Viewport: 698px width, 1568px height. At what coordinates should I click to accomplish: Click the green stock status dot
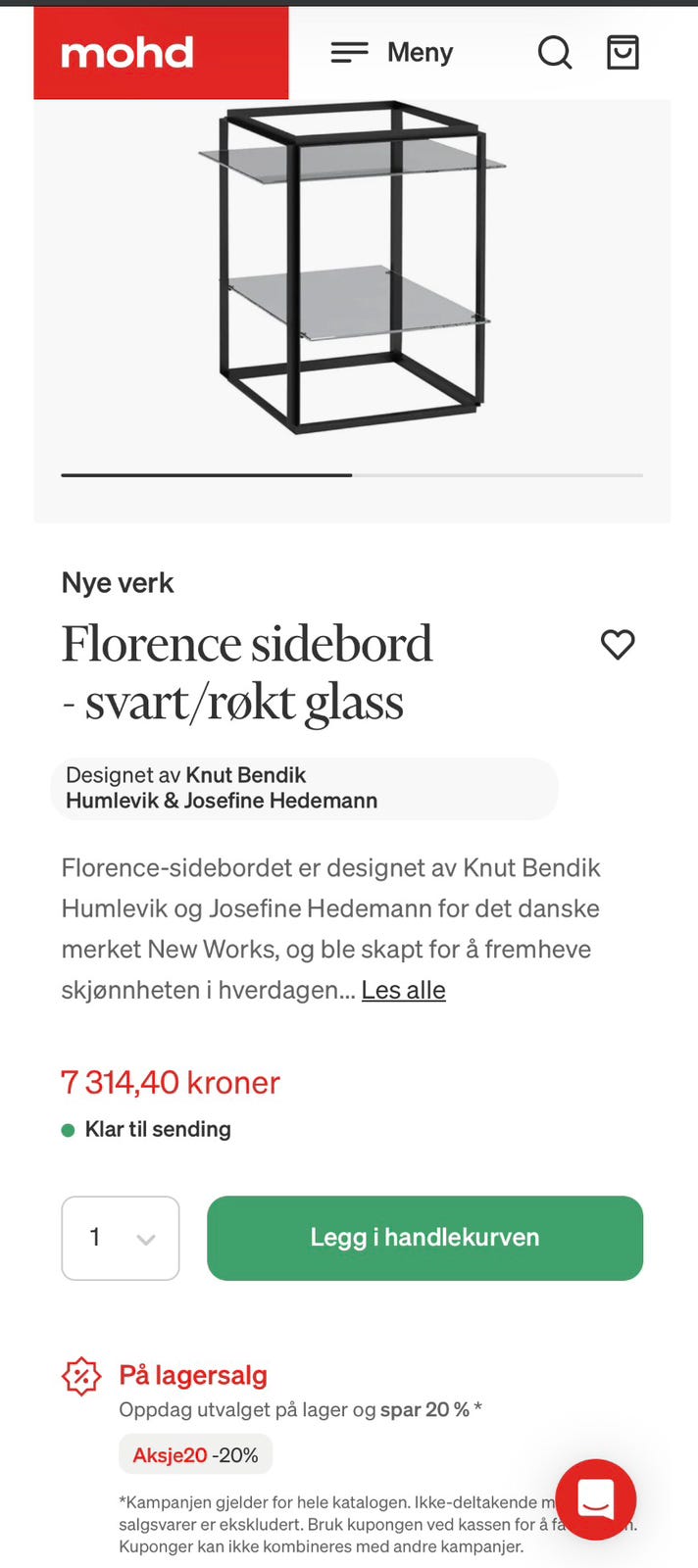coord(67,1129)
